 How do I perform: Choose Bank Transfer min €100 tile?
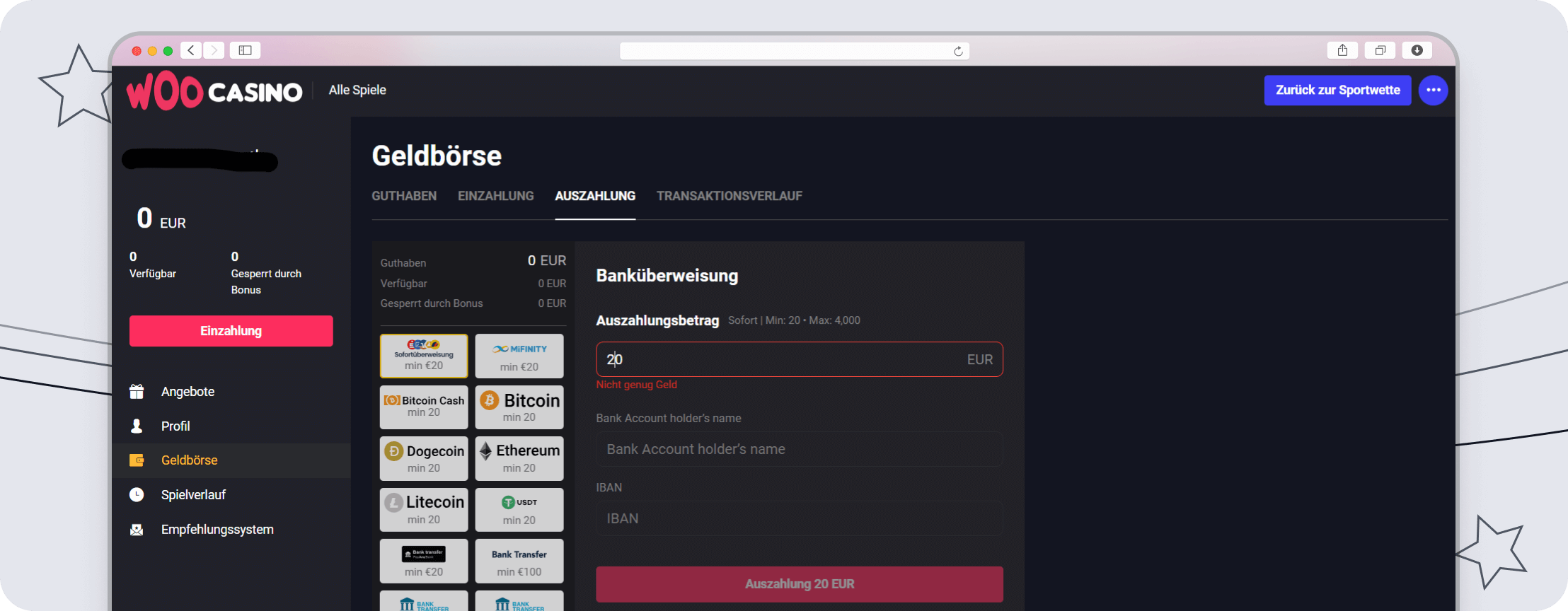click(x=519, y=561)
